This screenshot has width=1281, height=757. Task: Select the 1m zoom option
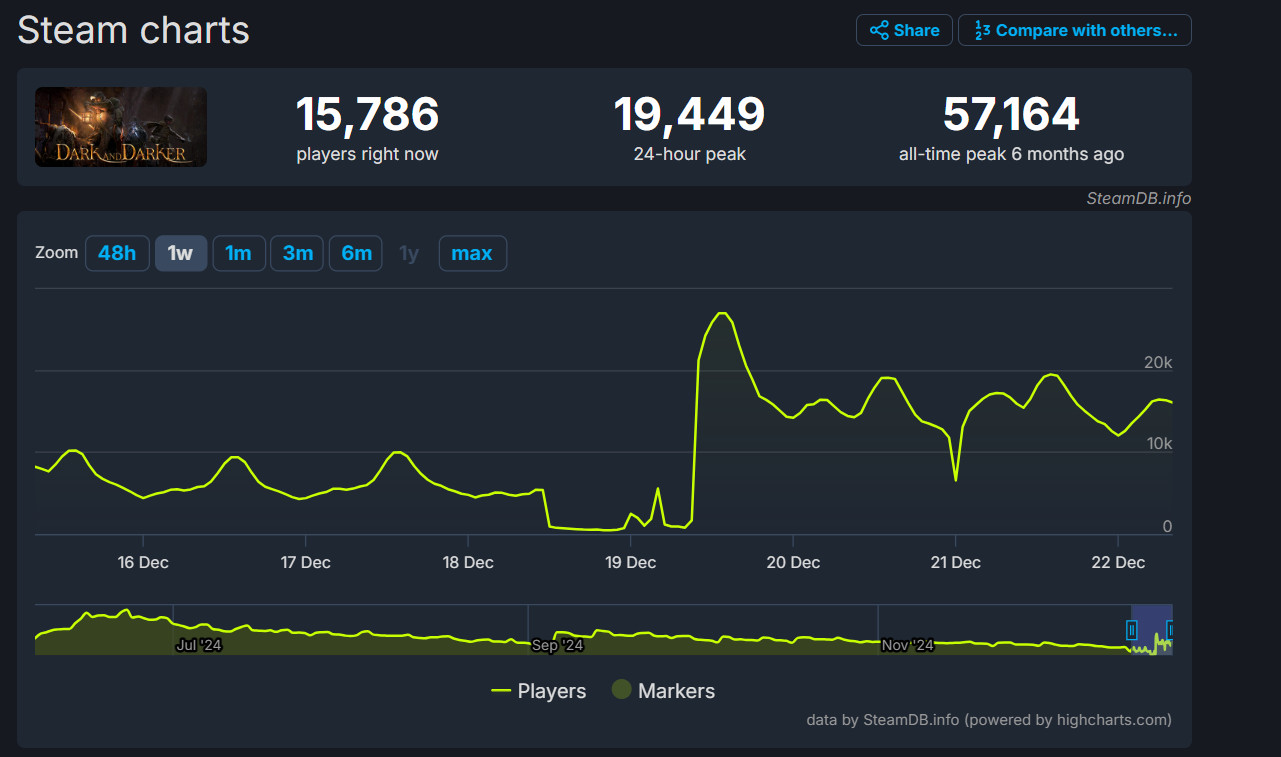(239, 253)
